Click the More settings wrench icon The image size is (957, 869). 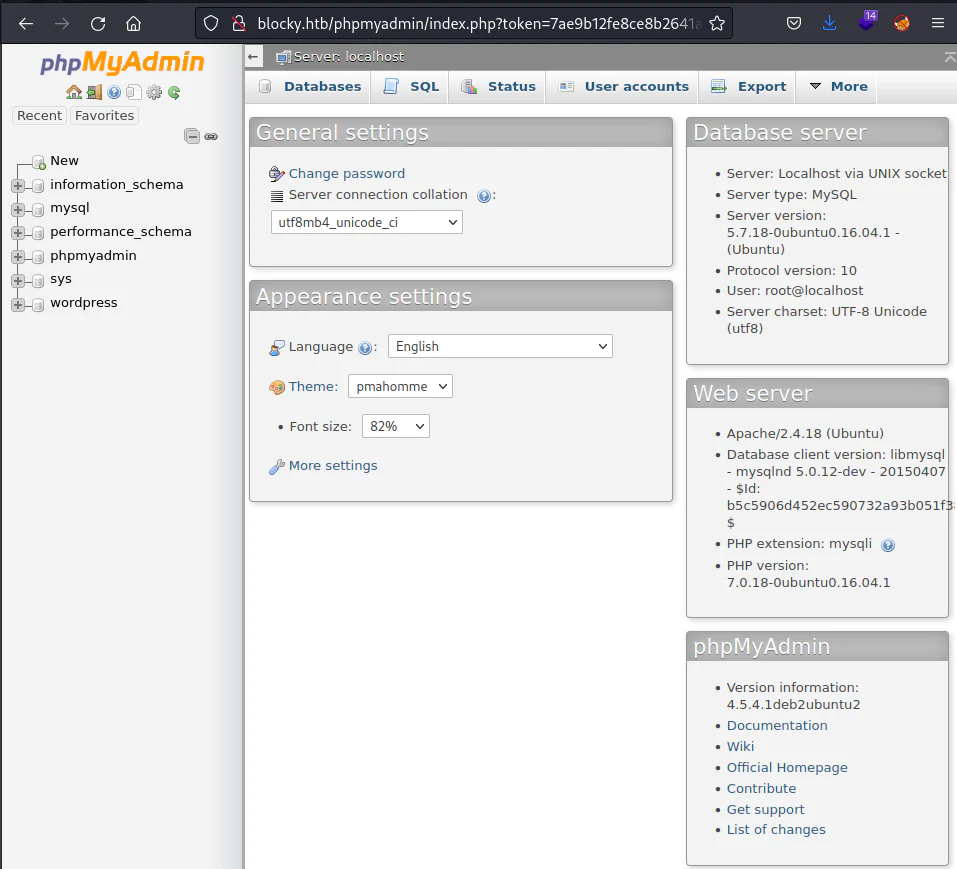coord(276,467)
